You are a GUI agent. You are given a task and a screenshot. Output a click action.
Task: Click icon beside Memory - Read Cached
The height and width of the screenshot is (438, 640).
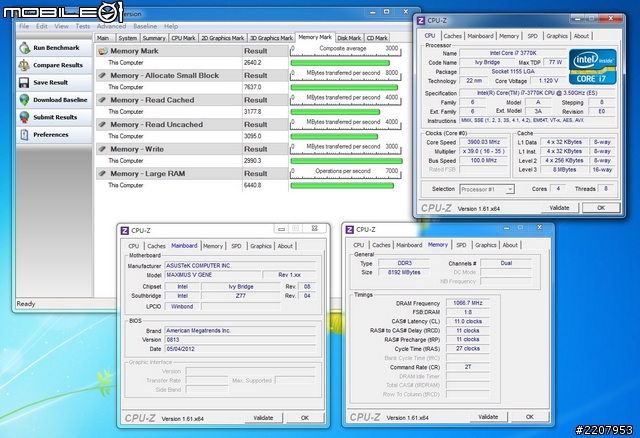(103, 100)
